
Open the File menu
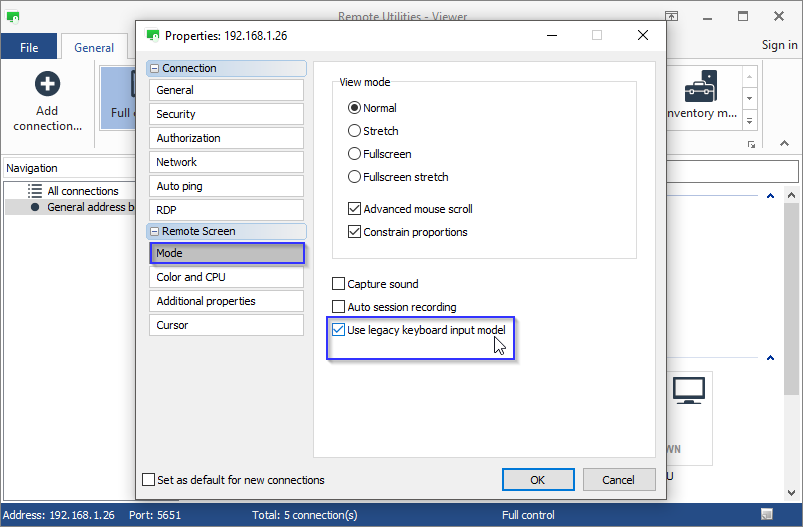(x=29, y=47)
